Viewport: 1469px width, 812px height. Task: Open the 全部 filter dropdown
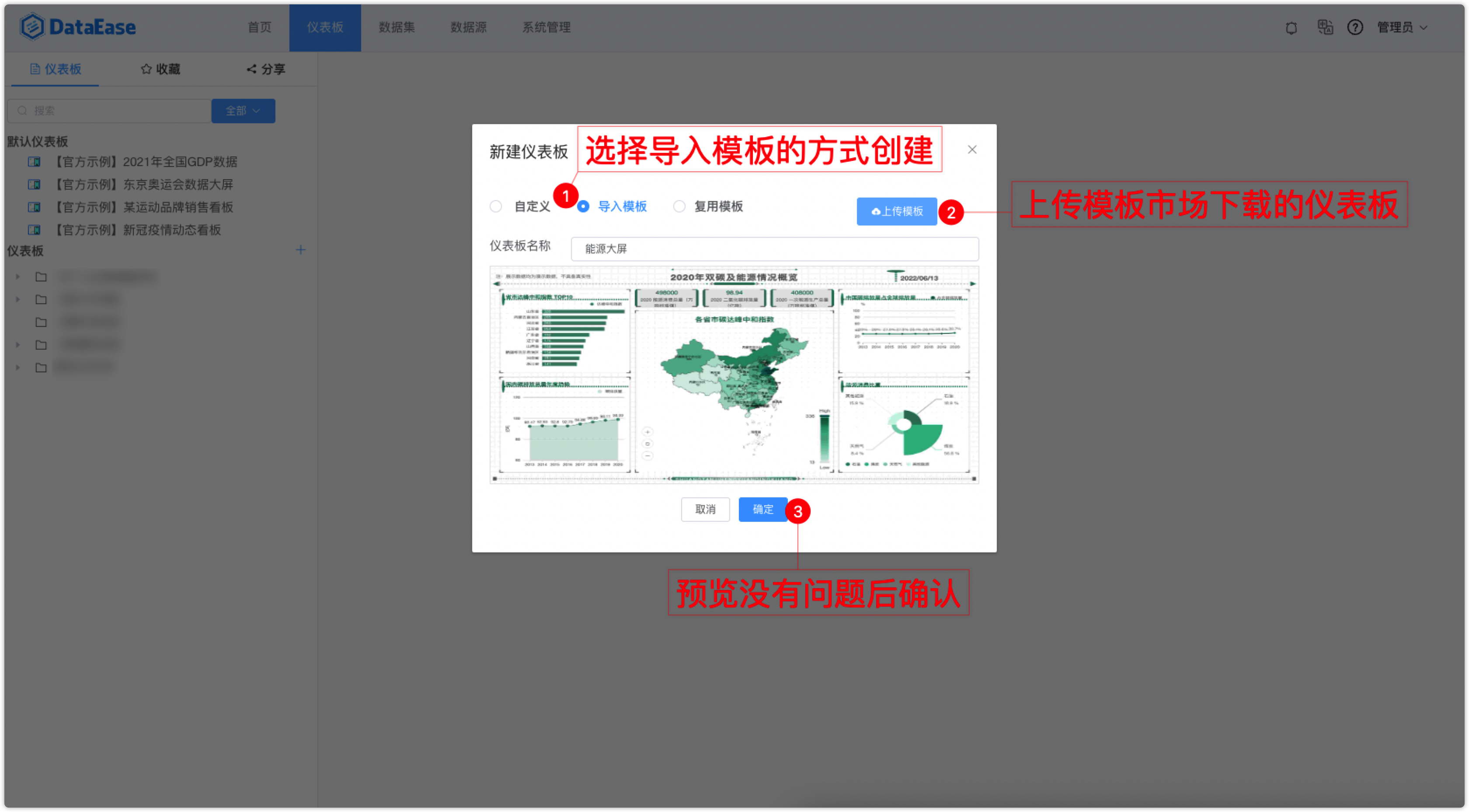click(x=242, y=111)
